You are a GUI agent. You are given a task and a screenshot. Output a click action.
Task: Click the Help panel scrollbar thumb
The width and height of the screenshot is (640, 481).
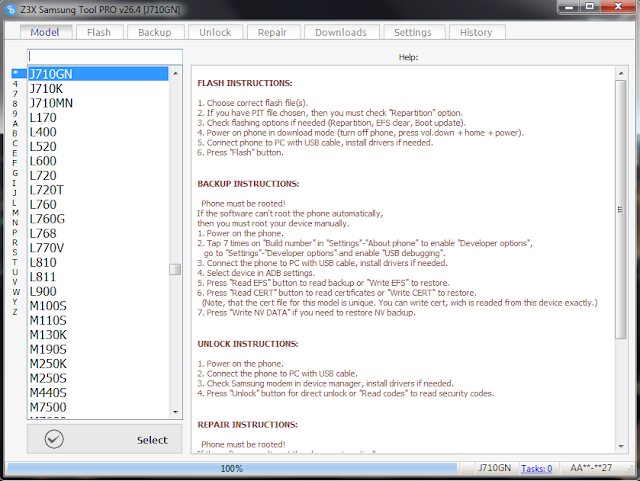[x=621, y=209]
